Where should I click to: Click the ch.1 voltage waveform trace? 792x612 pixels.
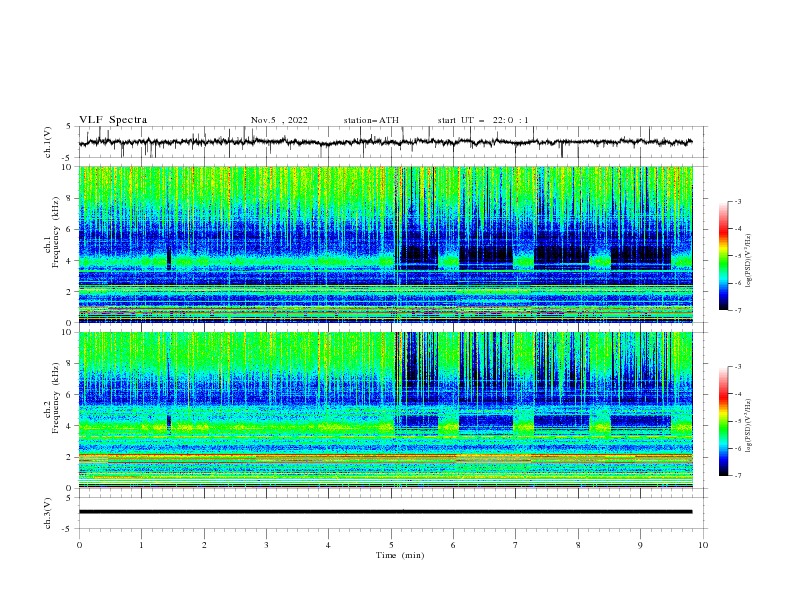(x=385, y=142)
